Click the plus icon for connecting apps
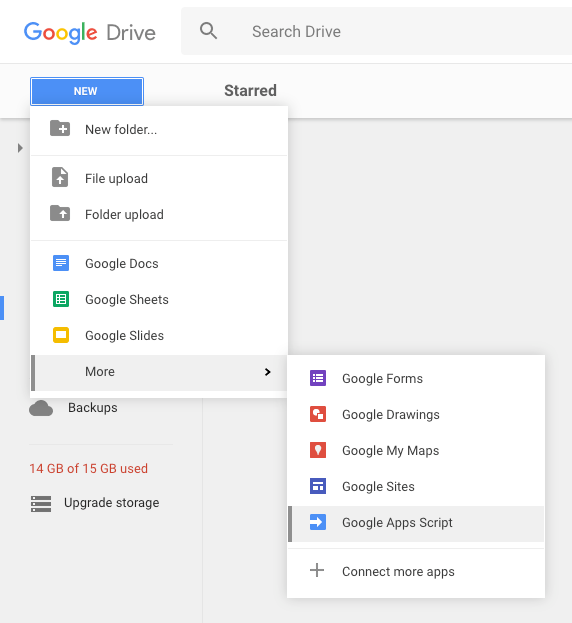The height and width of the screenshot is (623, 572). 317,570
